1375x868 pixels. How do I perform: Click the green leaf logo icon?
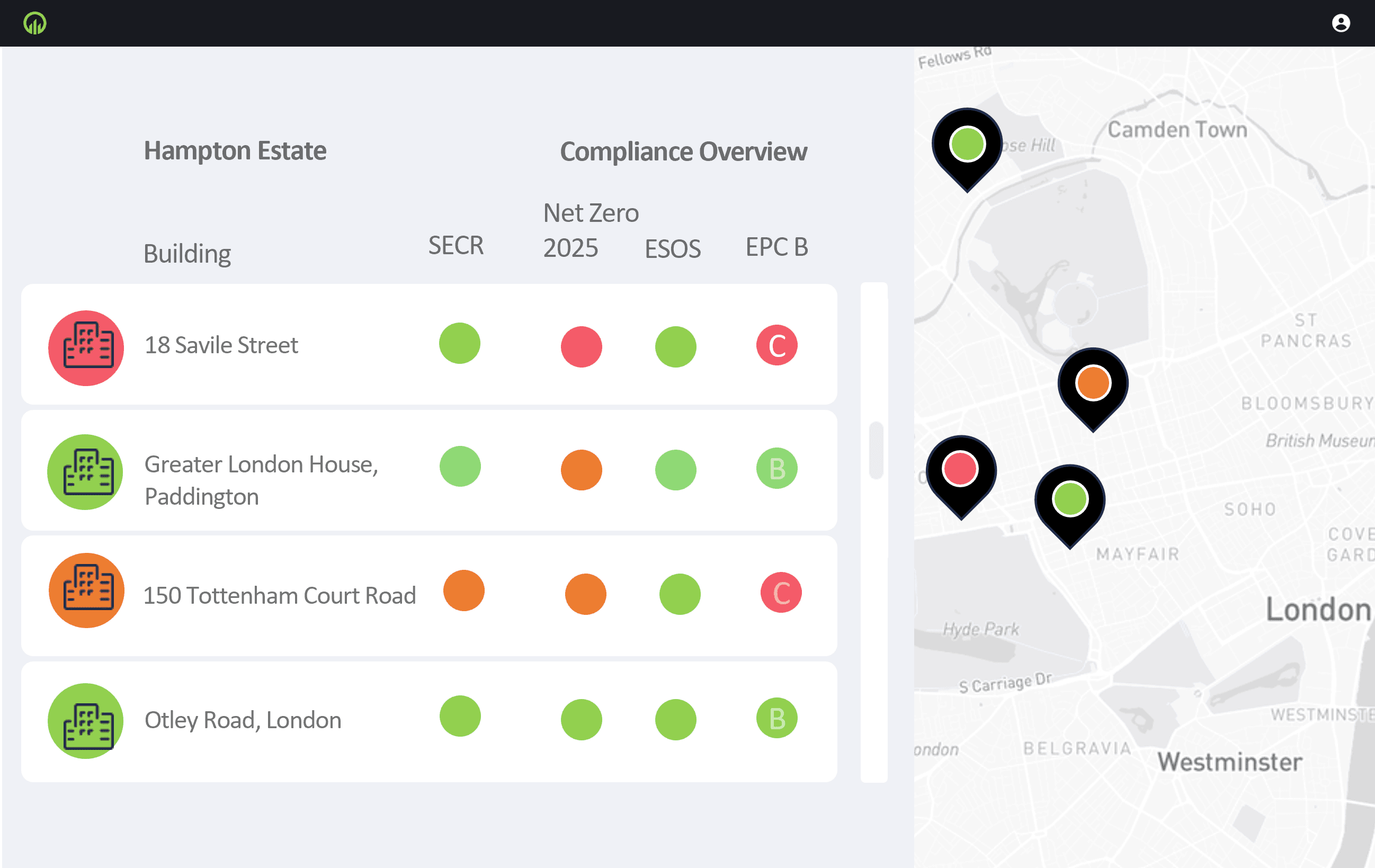35,23
